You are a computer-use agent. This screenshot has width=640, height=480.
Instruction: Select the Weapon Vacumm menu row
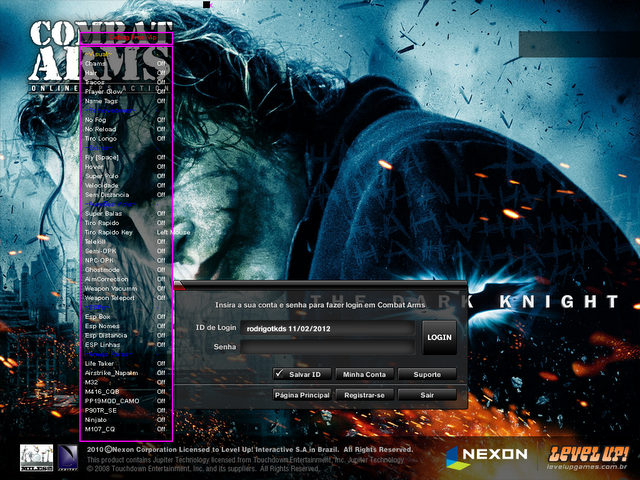[126, 289]
